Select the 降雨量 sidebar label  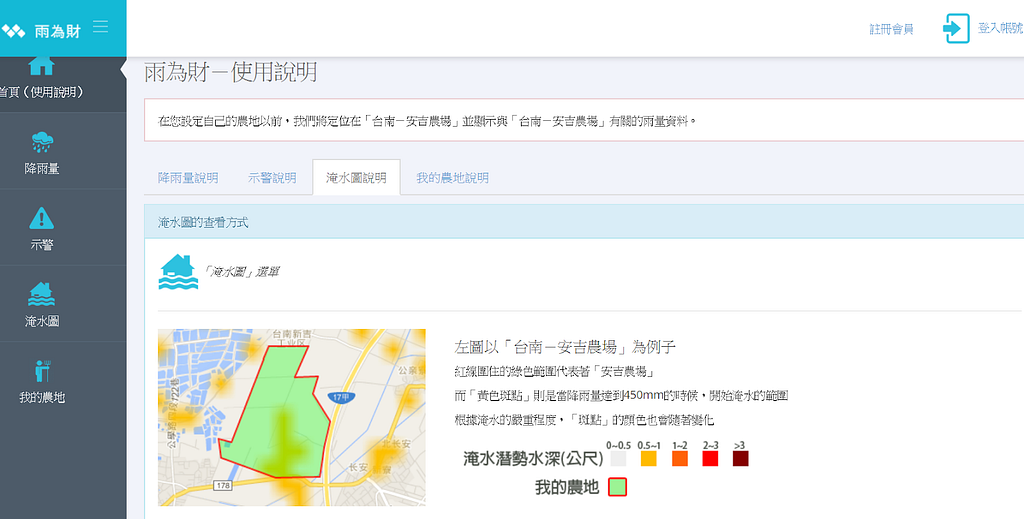42,169
